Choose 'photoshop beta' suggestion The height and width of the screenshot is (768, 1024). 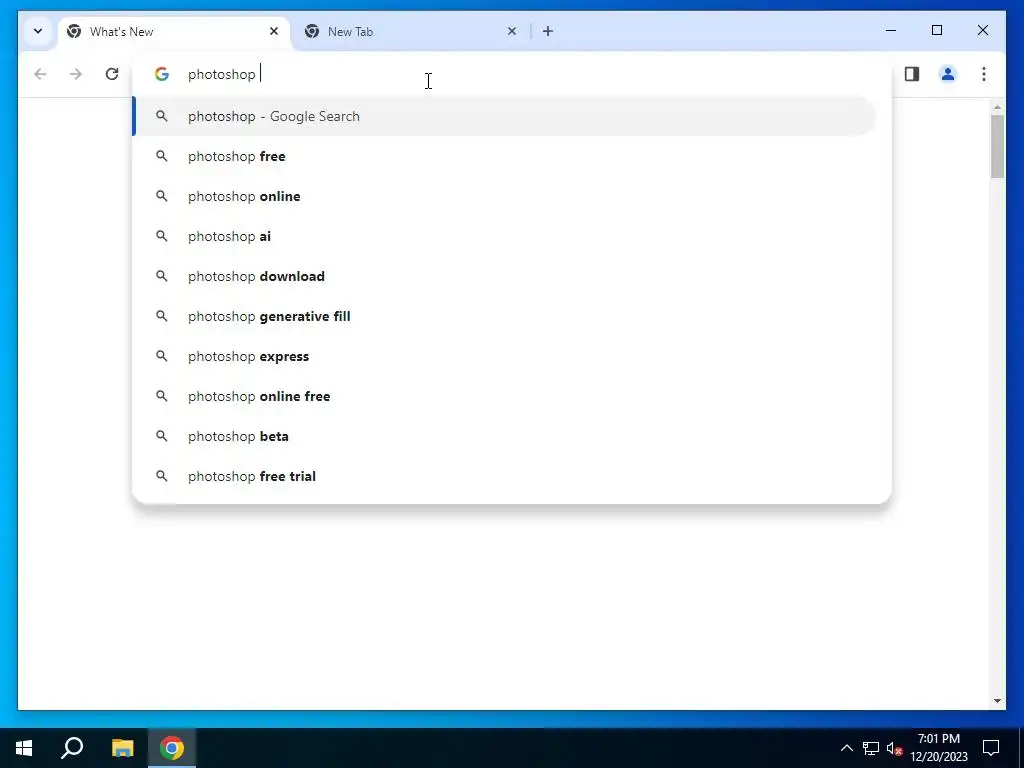(x=504, y=436)
